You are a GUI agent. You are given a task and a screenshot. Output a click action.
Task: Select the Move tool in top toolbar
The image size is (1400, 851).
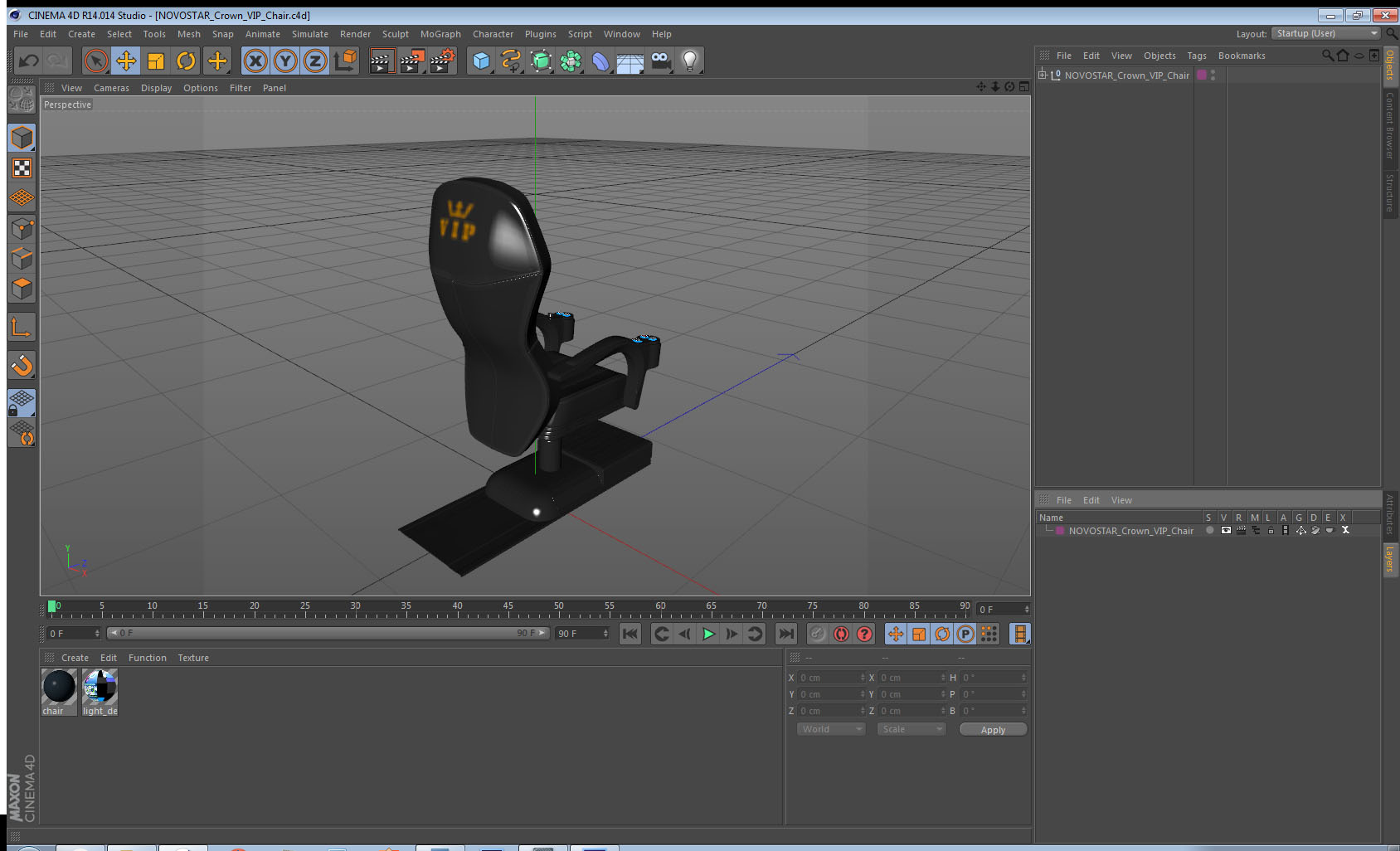click(x=126, y=61)
